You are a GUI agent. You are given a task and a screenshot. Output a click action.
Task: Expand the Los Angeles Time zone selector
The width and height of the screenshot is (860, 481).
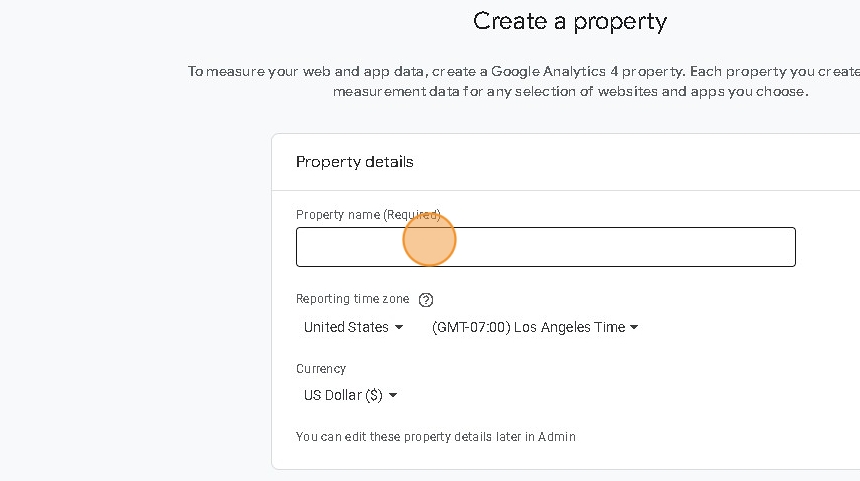coord(535,327)
